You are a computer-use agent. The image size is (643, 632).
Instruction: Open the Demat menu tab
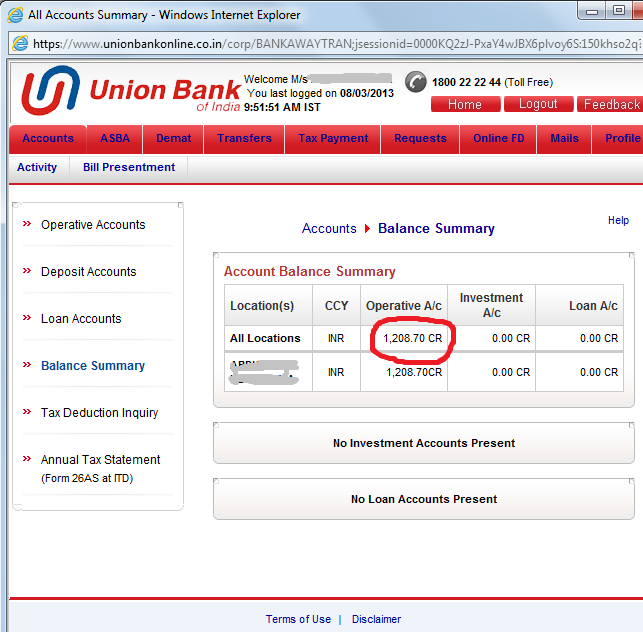coord(173,139)
